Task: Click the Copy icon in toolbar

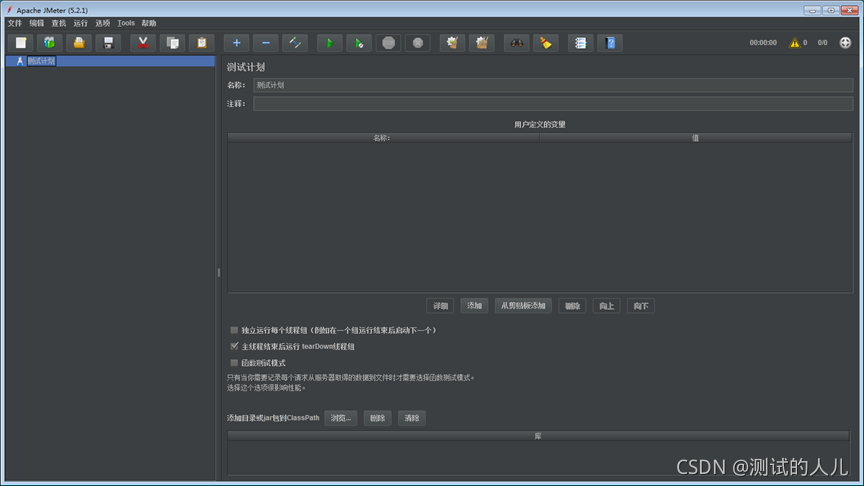Action: (172, 43)
